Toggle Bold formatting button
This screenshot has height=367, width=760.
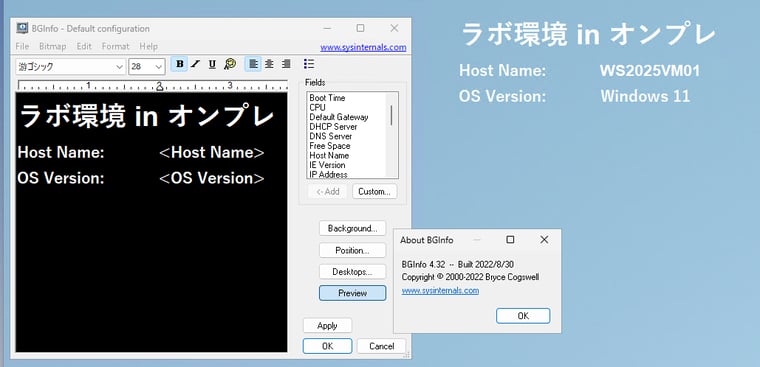179,64
